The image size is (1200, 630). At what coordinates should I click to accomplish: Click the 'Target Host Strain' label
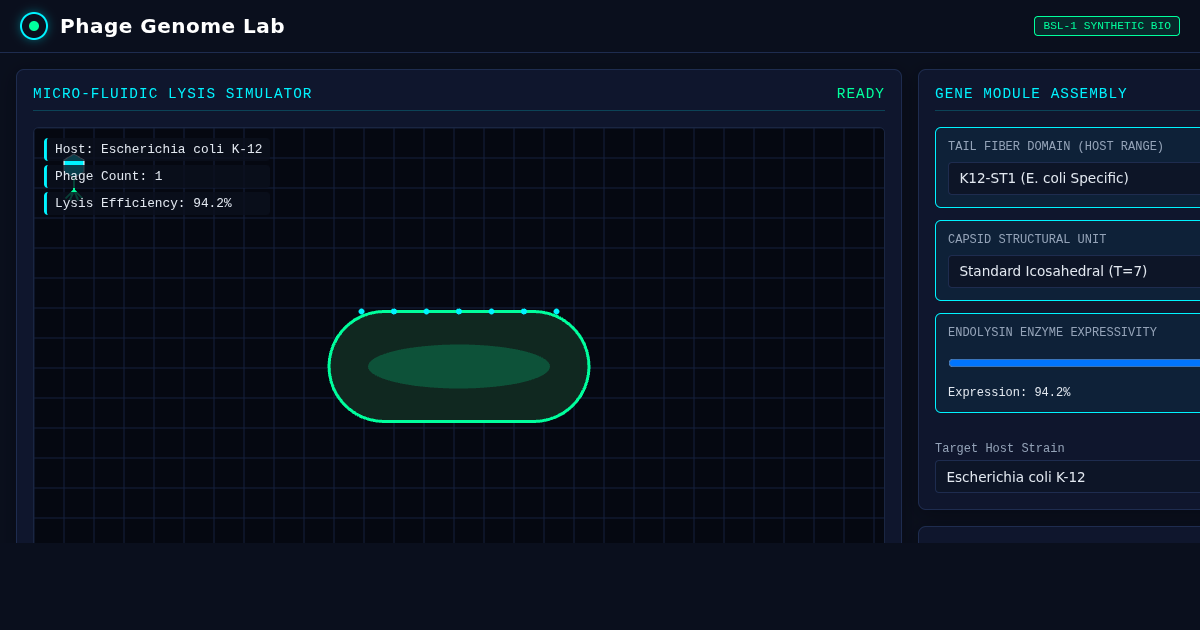[1000, 449]
